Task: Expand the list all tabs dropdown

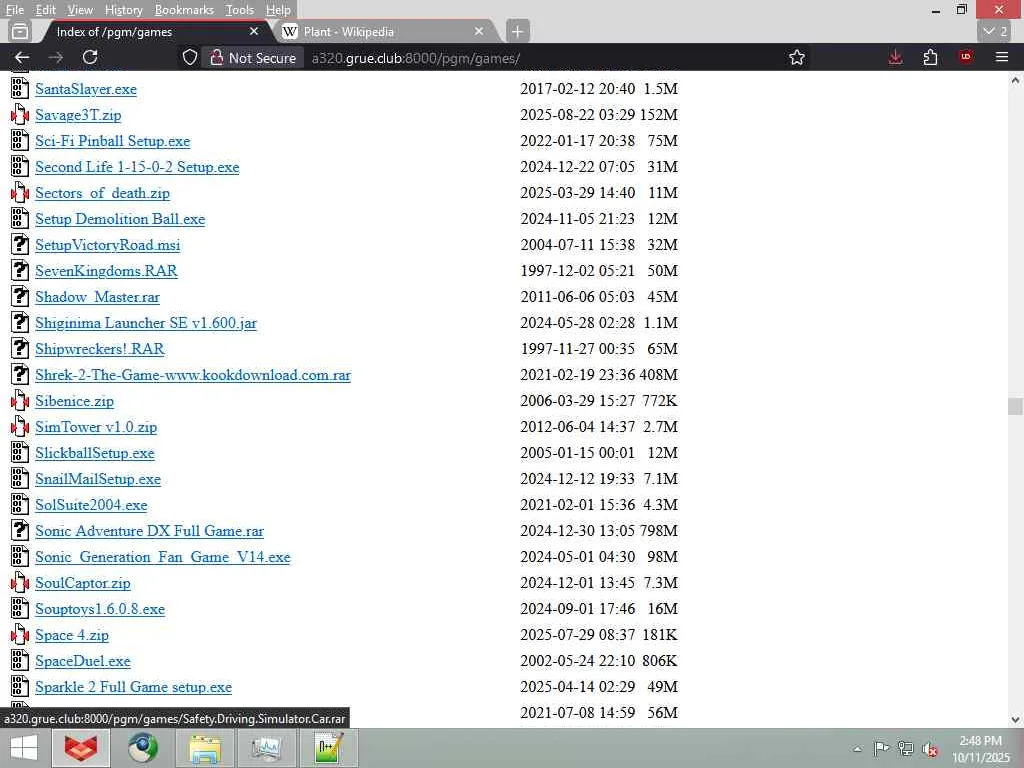Action: (995, 31)
